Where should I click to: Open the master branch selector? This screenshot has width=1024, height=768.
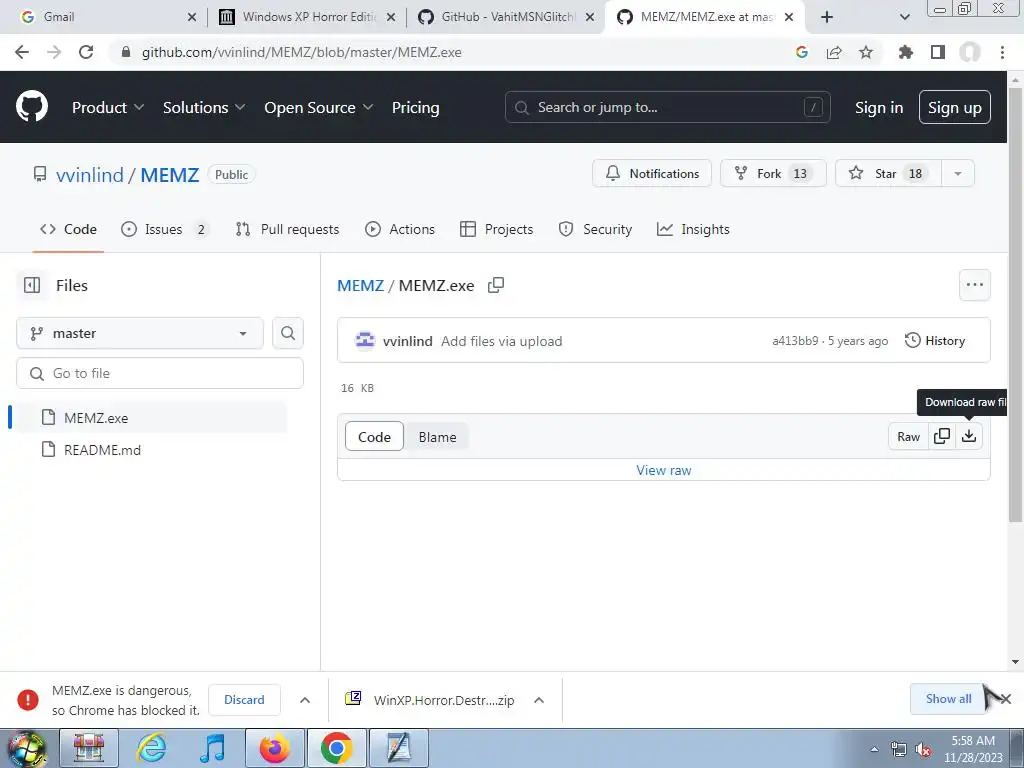[140, 333]
